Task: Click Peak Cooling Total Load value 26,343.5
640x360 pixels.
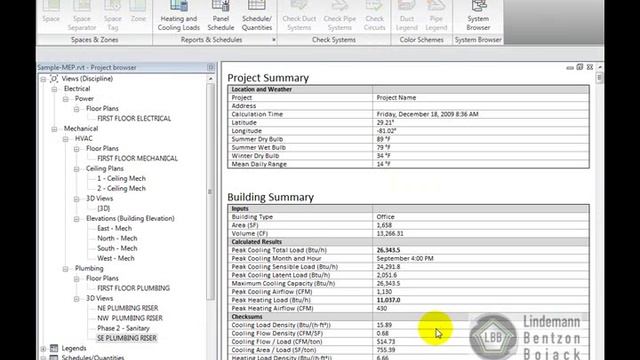Action: point(388,250)
